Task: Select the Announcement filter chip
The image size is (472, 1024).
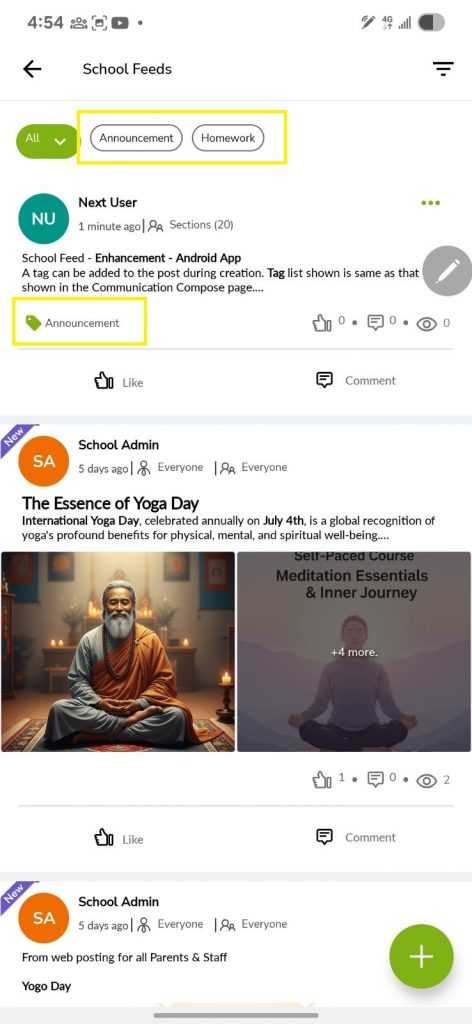Action: (136, 138)
